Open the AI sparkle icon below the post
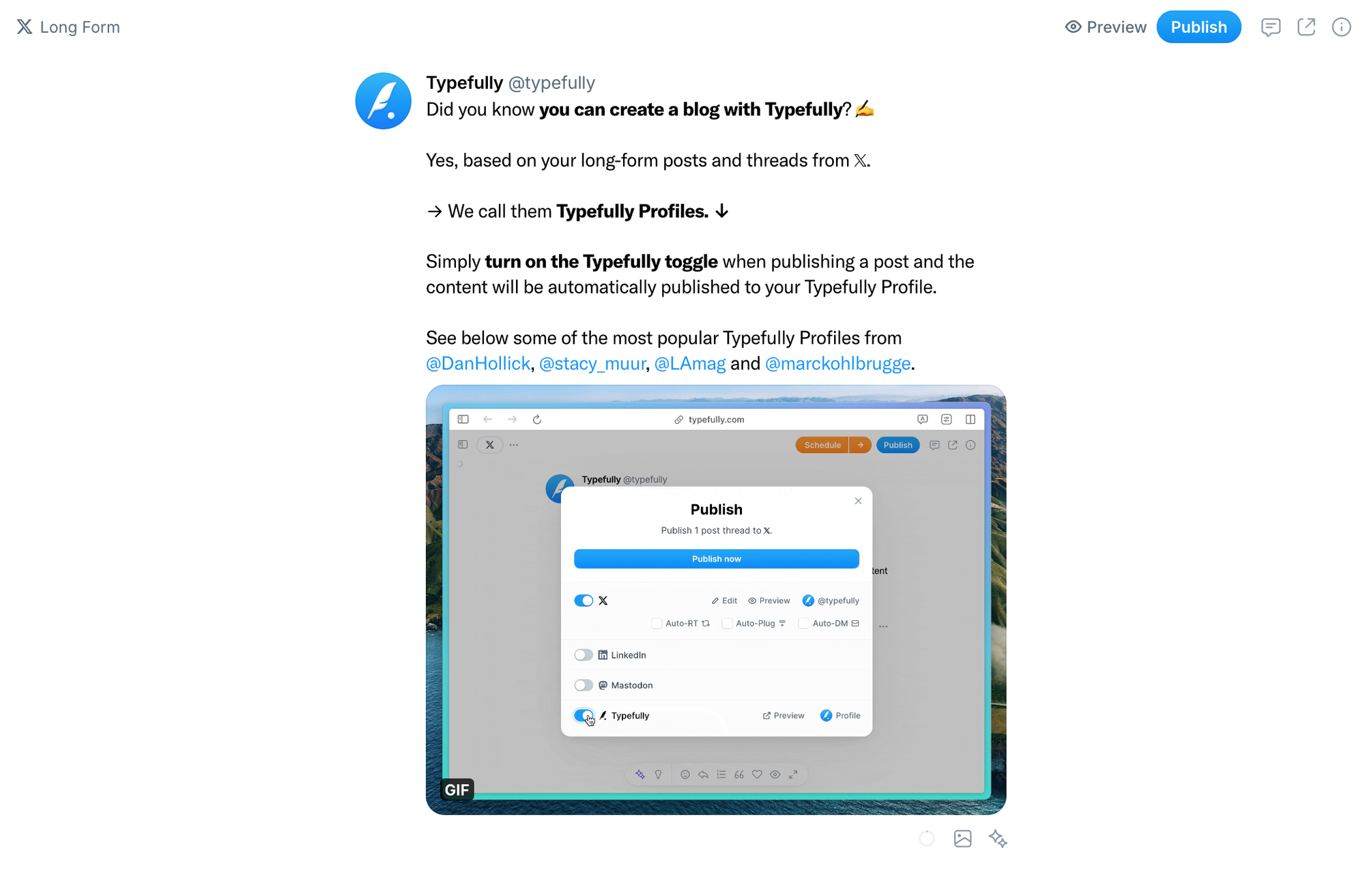The height and width of the screenshot is (896, 1365). 998,839
